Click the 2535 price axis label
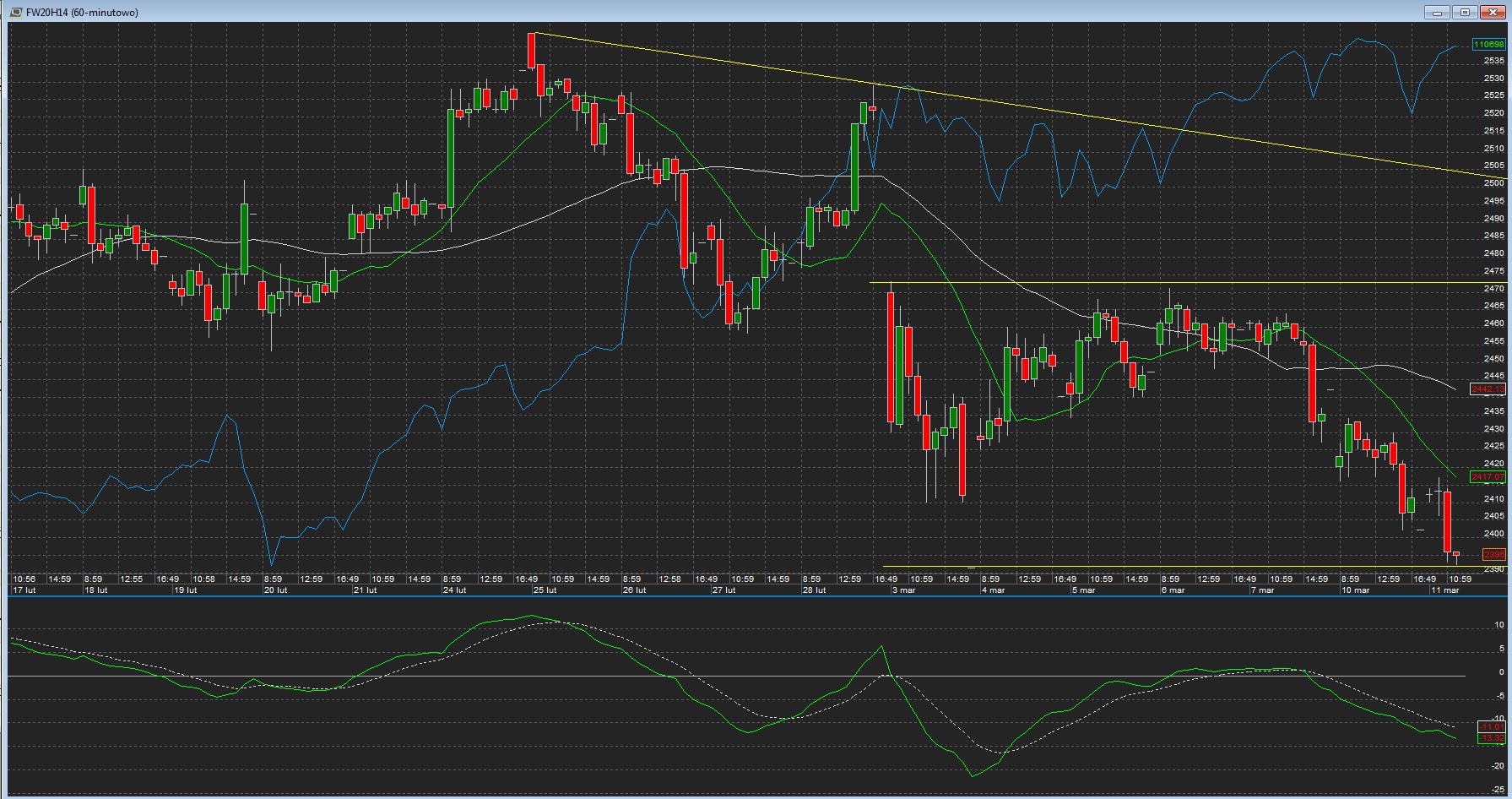1512x799 pixels. (x=1493, y=61)
